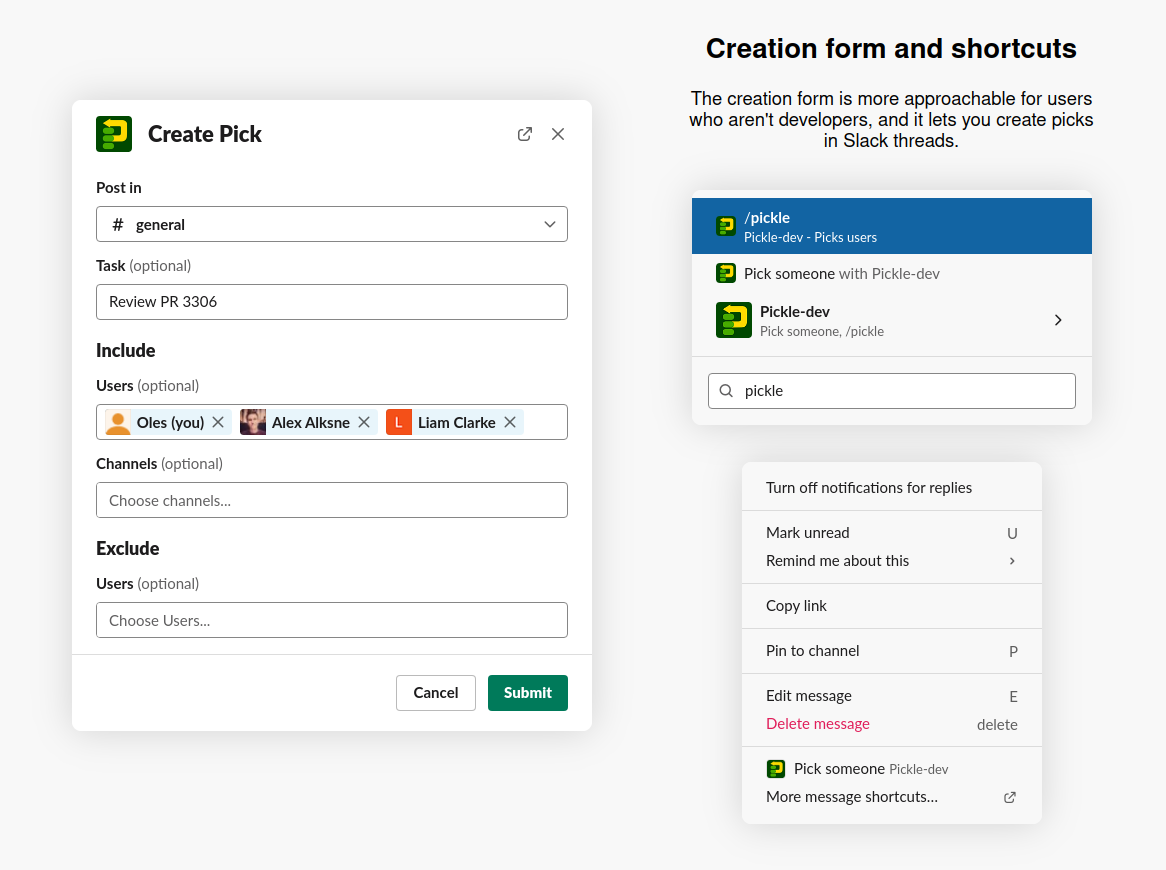Click the magnifier icon in the pickle search box

(x=726, y=390)
